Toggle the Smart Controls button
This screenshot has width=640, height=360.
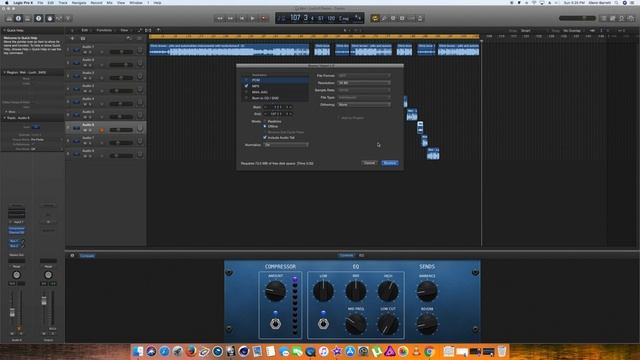coord(50,18)
